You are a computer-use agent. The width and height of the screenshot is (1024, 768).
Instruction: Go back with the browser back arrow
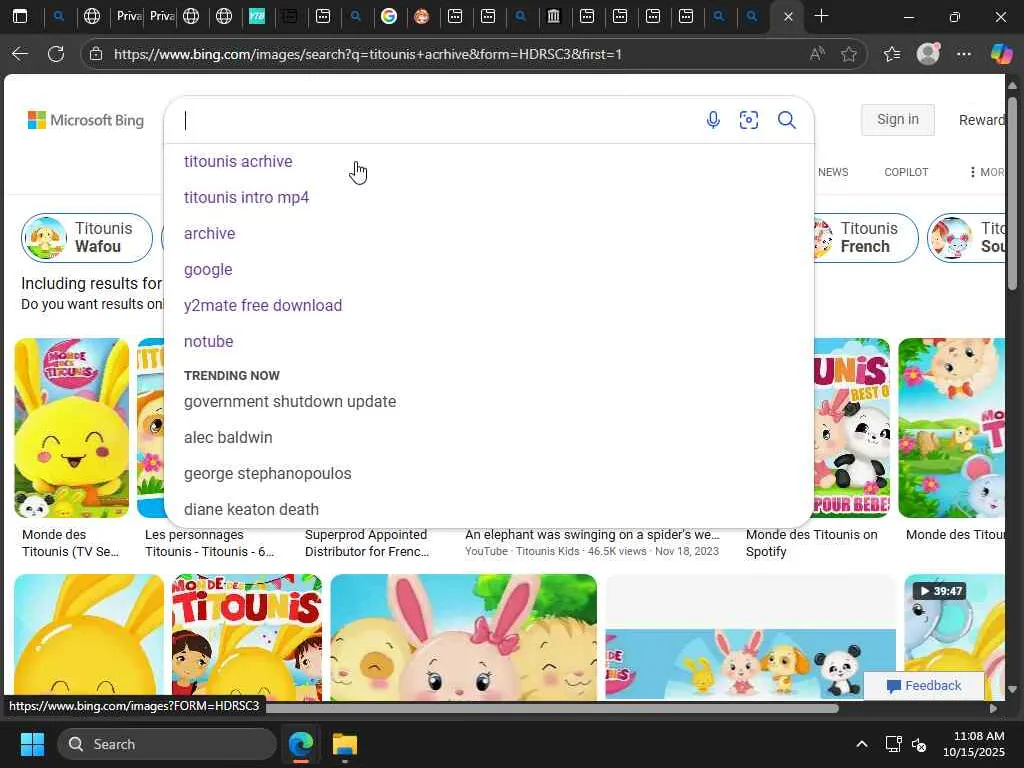(20, 54)
